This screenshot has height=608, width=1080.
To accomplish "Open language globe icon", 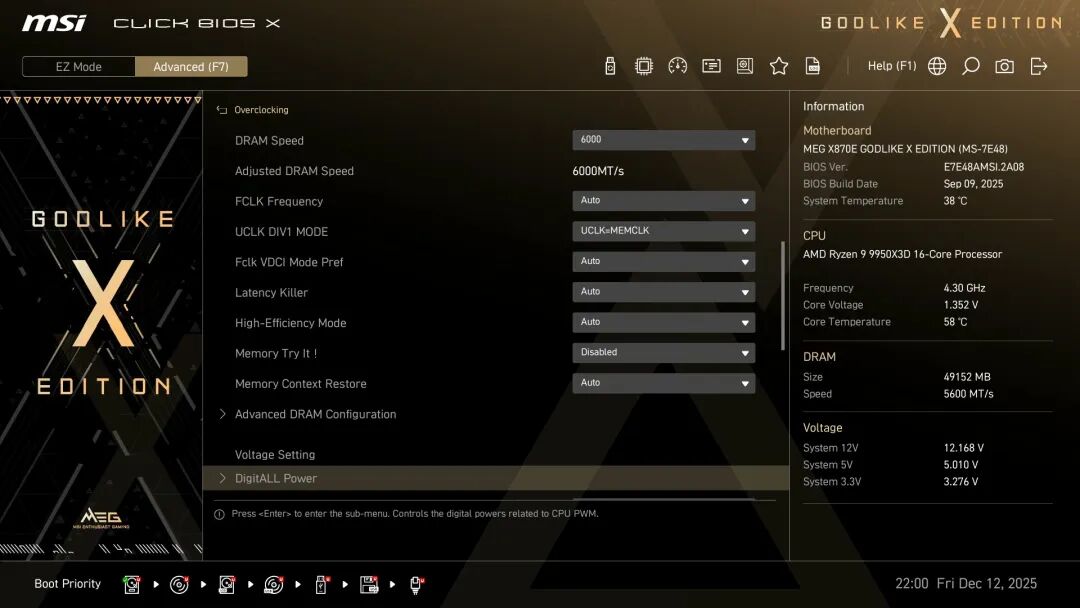I will (937, 66).
